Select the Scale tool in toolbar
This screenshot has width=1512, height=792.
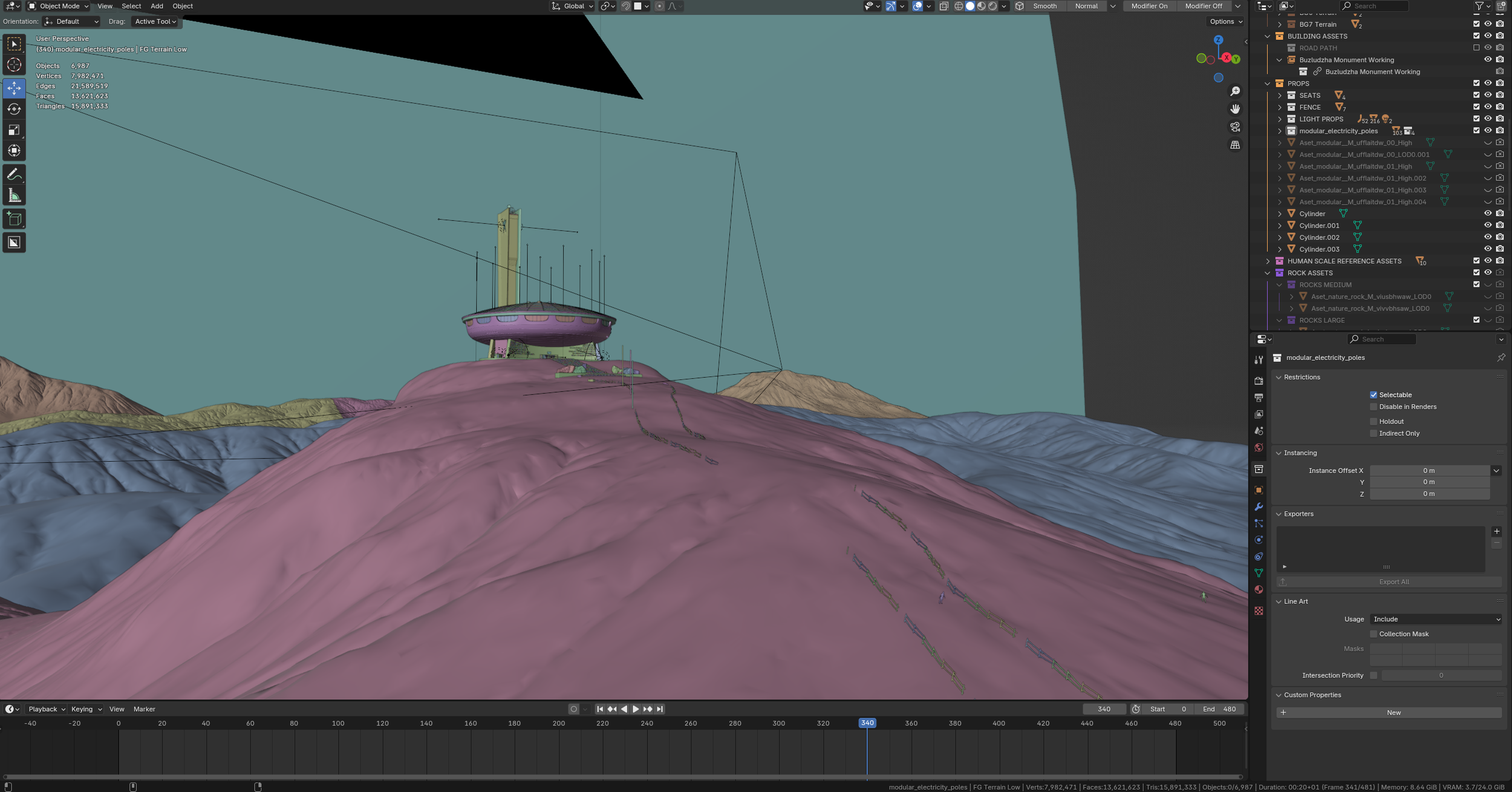point(14,130)
